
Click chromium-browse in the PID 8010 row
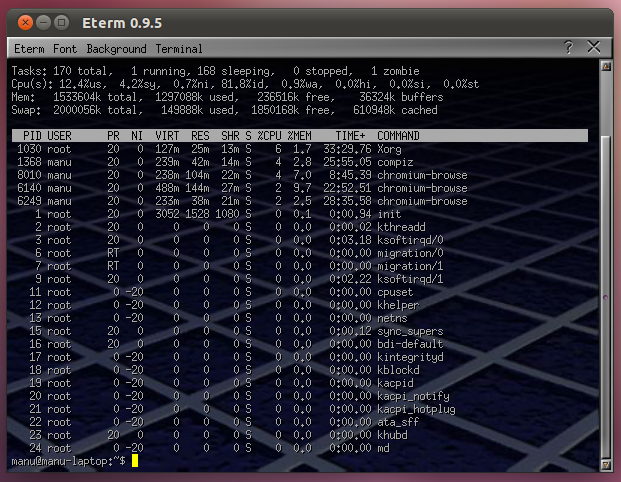pyautogui.click(x=422, y=175)
